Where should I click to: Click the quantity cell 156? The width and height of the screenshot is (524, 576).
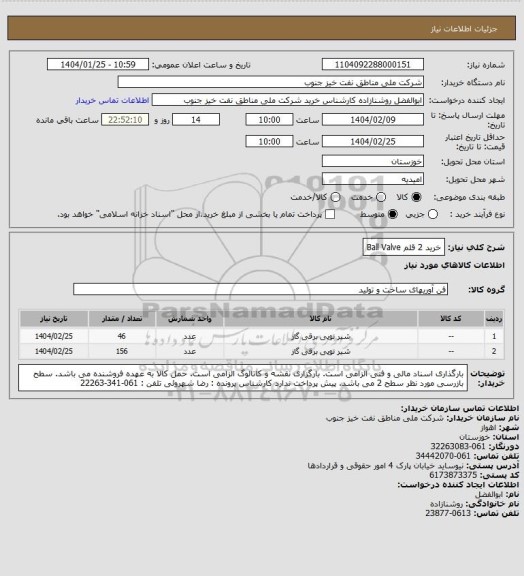pos(122,351)
